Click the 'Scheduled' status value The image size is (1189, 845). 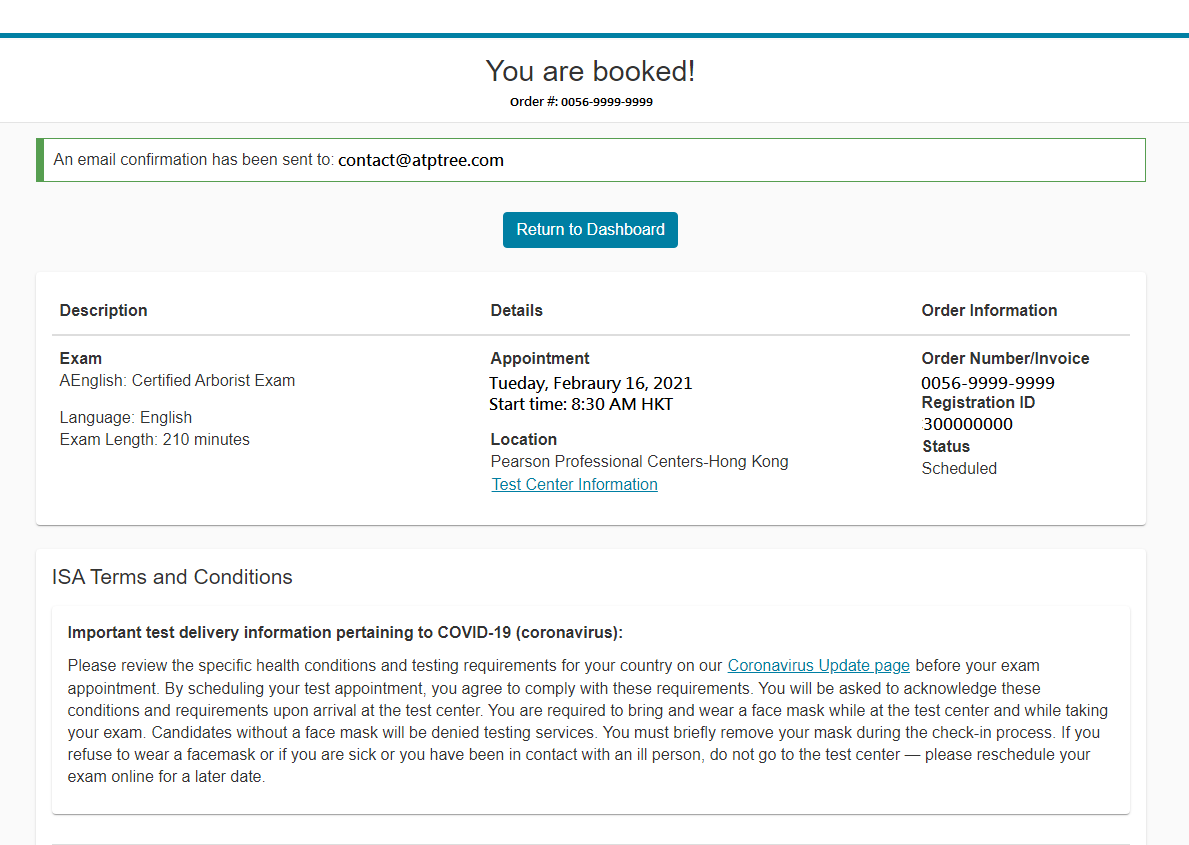959,468
